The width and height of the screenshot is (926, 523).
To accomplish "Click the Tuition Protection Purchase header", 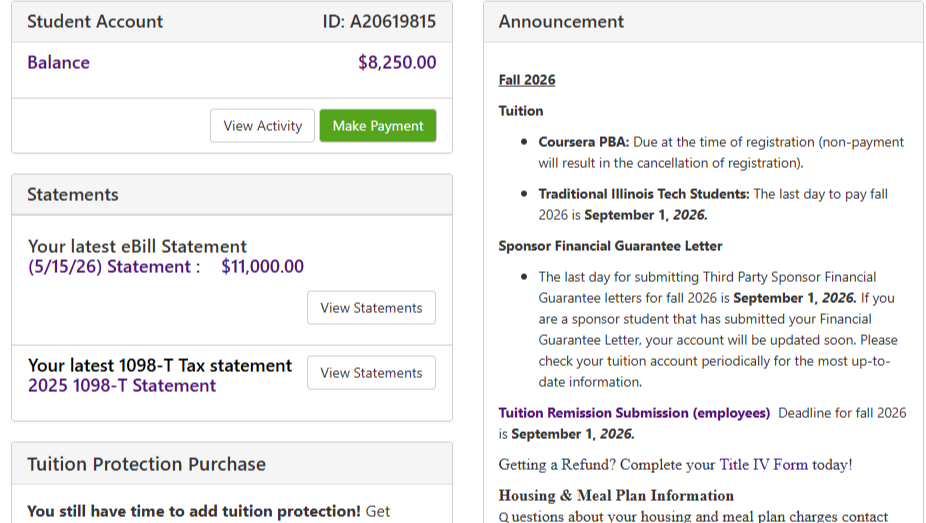I will coord(232,464).
